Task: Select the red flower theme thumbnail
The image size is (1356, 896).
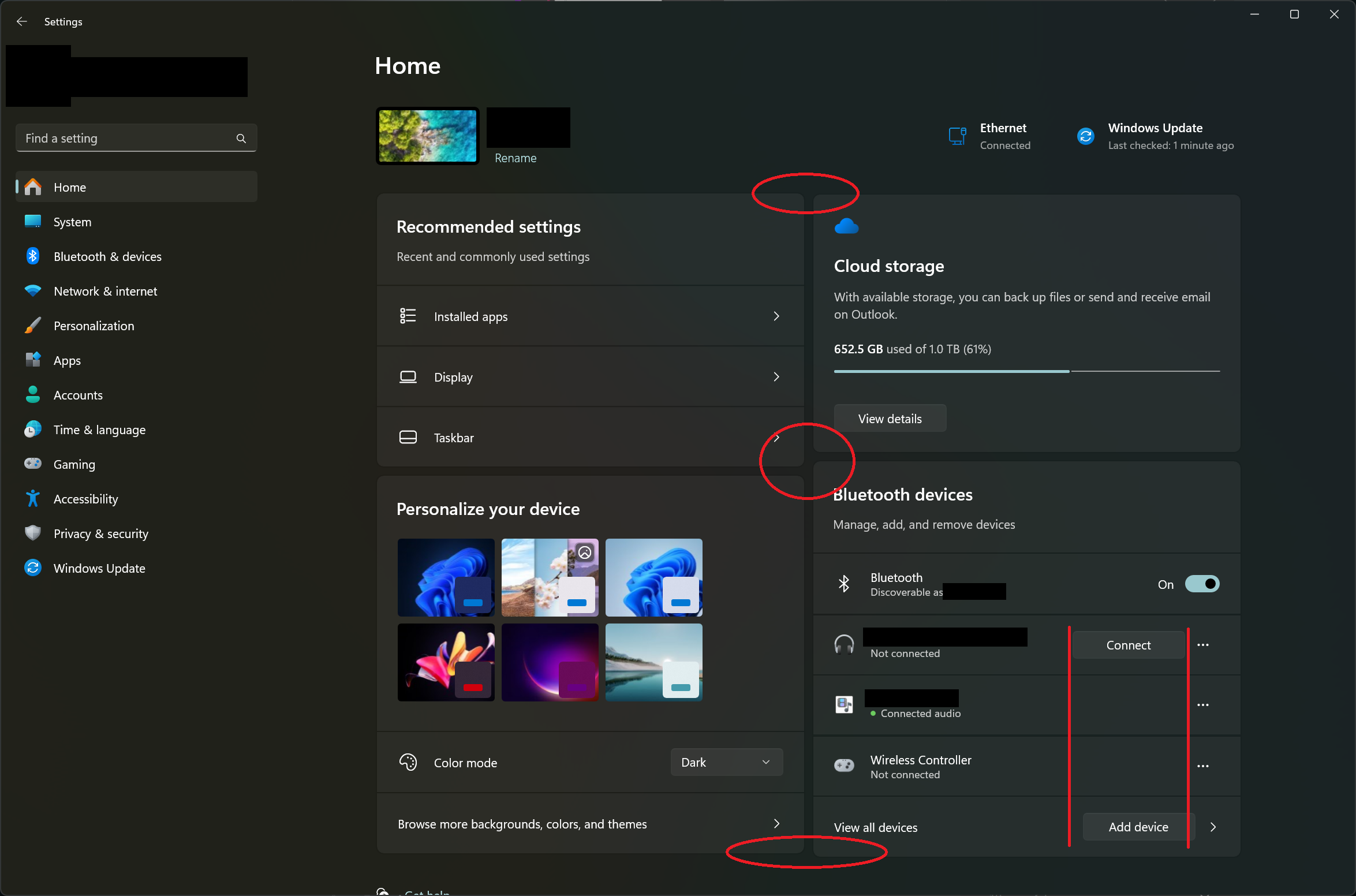Action: click(446, 662)
